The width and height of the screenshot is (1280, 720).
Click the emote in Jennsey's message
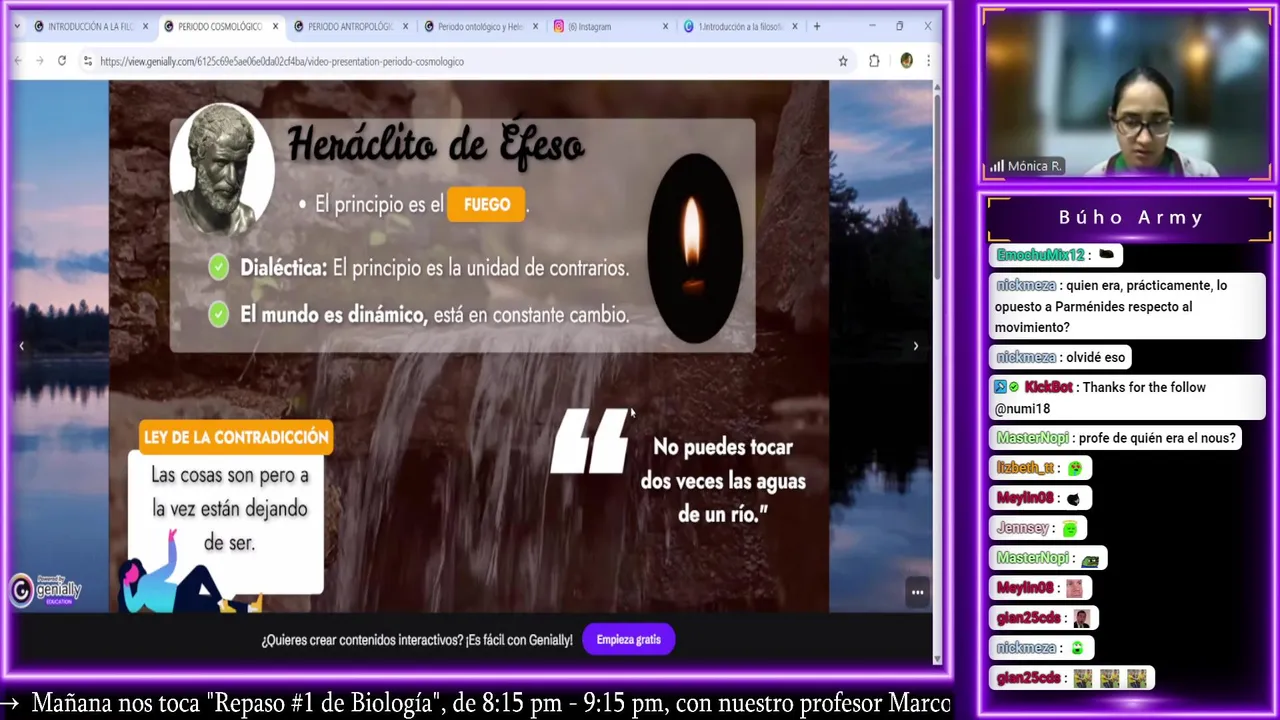[1070, 528]
